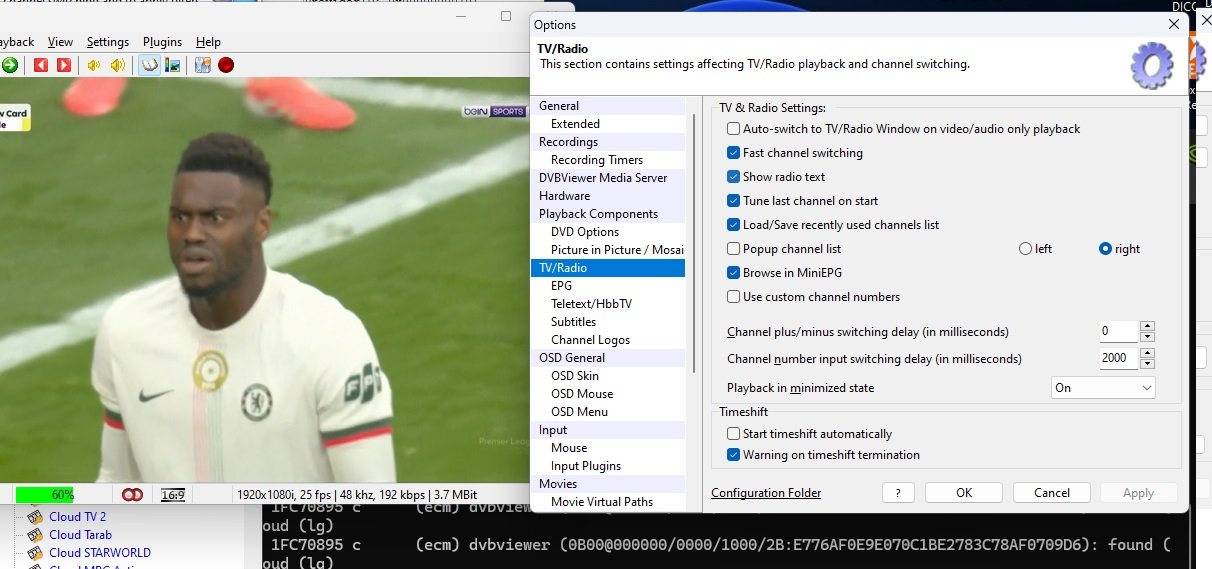Screen dimensions: 1212x569
Task: Select Recordings options page
Action: coord(568,142)
